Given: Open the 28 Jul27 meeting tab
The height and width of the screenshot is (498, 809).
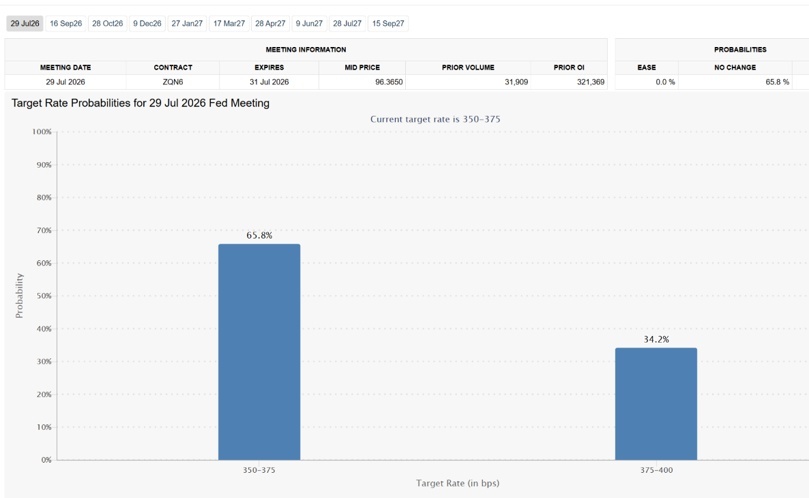Looking at the screenshot, I should [x=347, y=23].
